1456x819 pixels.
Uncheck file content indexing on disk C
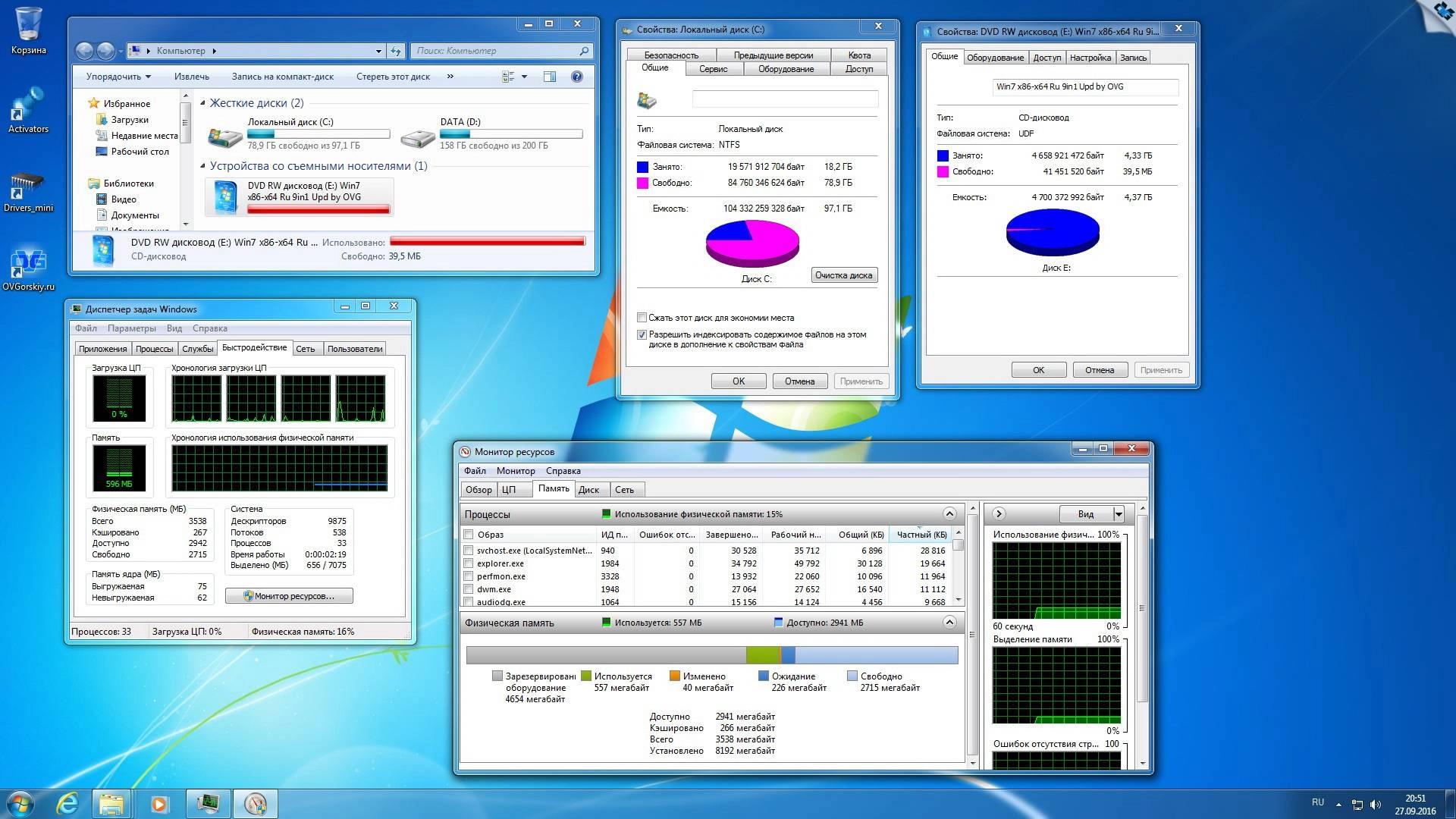(641, 334)
